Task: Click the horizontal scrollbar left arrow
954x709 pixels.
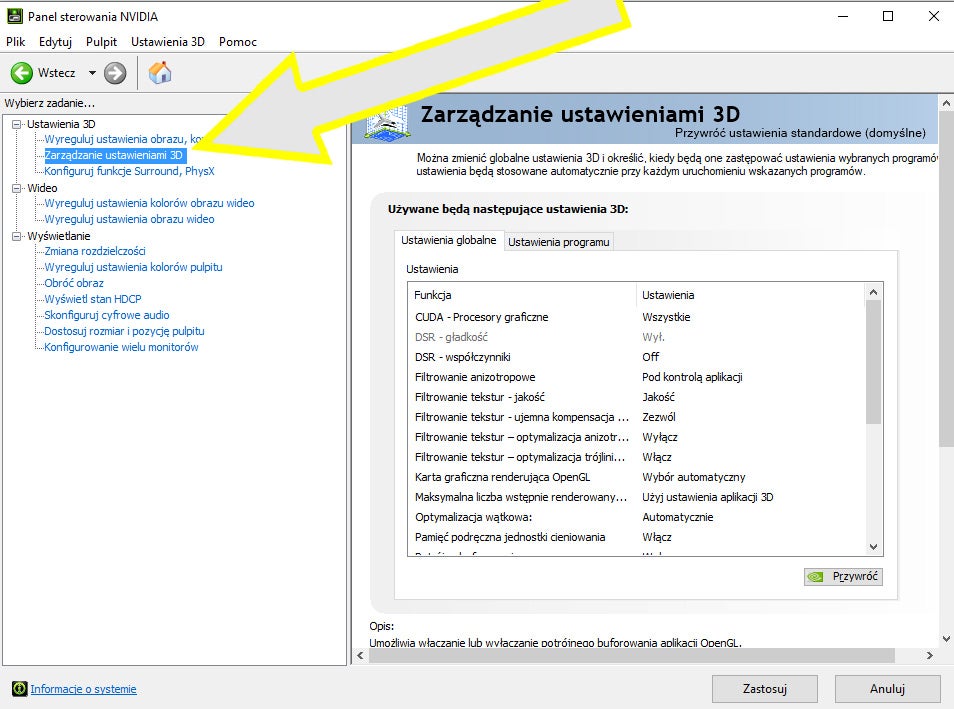Action: (360, 655)
